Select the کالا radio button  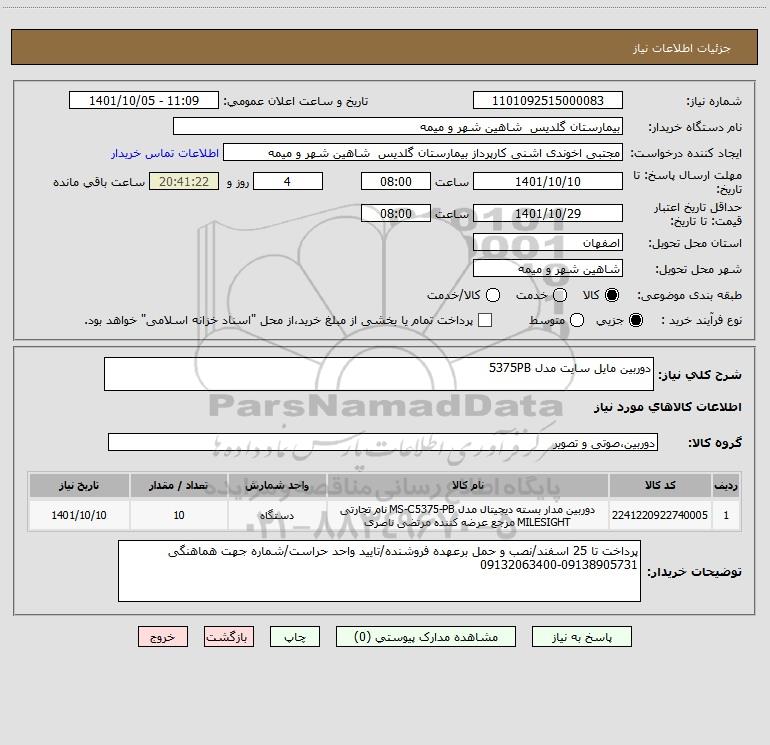click(612, 295)
